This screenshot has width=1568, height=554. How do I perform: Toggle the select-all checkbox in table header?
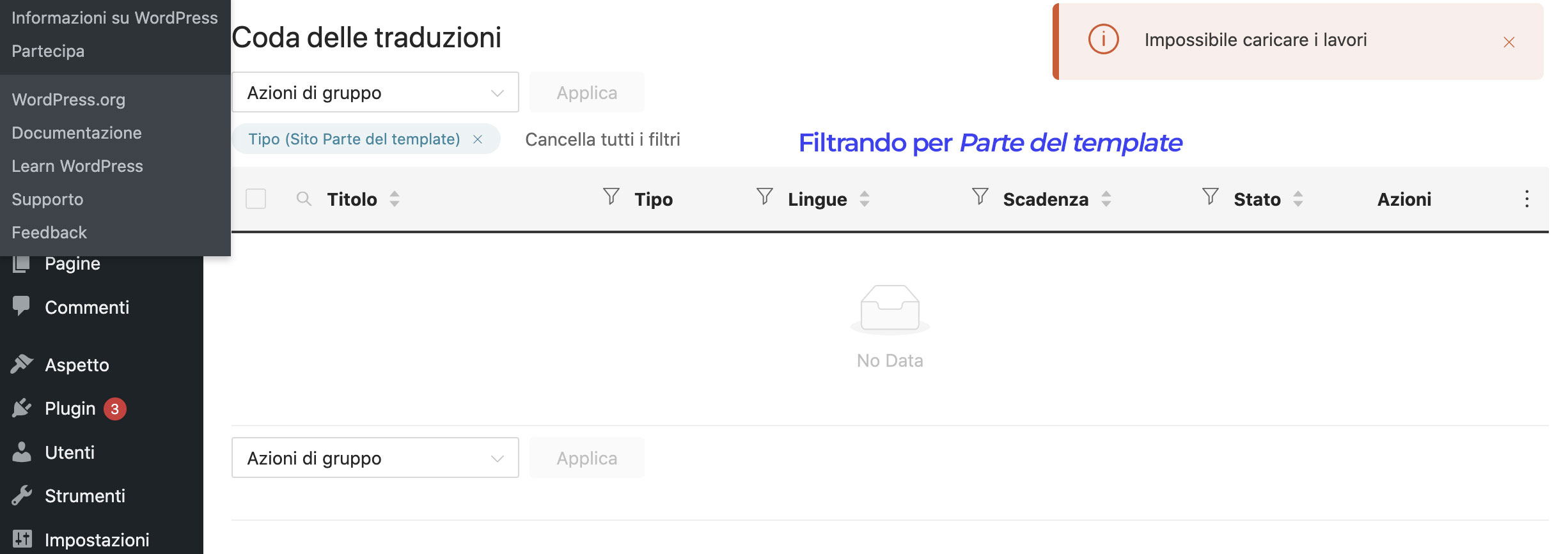click(x=256, y=199)
